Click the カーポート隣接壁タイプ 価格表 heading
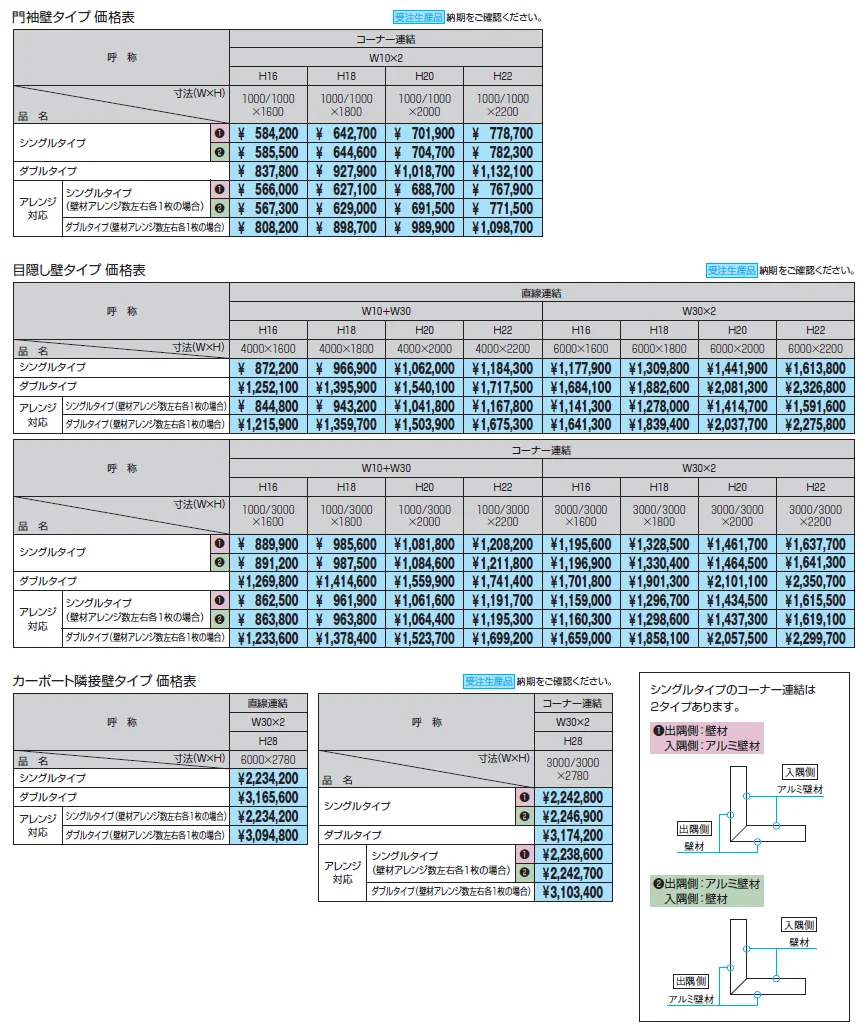 tap(104, 681)
